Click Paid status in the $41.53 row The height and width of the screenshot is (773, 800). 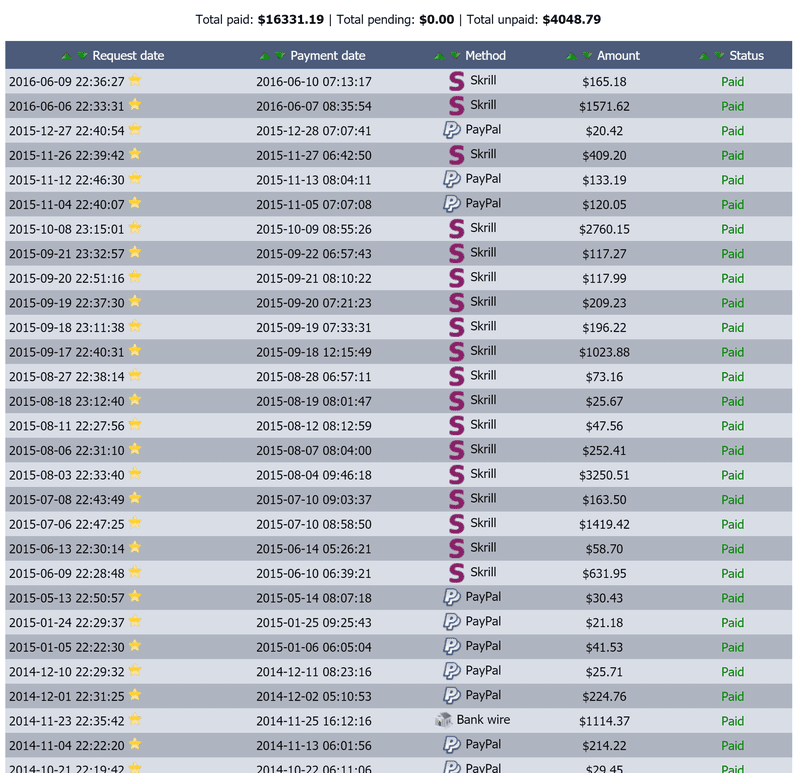(732, 647)
